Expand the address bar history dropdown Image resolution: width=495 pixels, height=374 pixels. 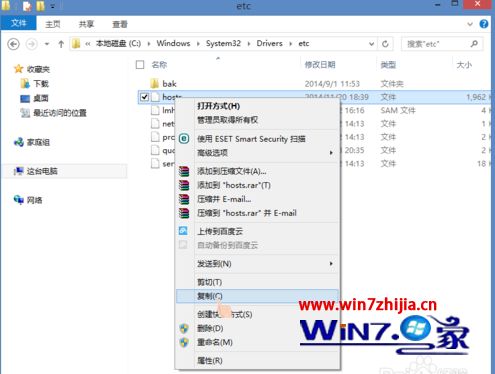(371, 44)
